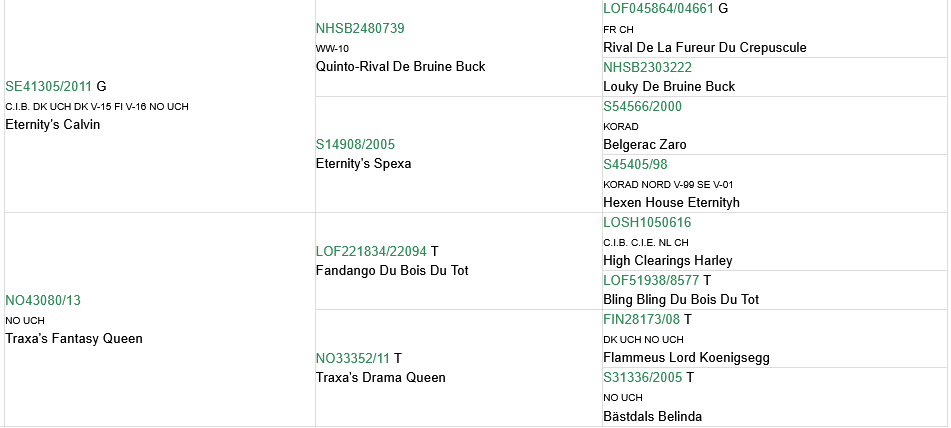Open LOF045864/04661 pedigree link
Screen dimensions: 951x428
point(658,9)
